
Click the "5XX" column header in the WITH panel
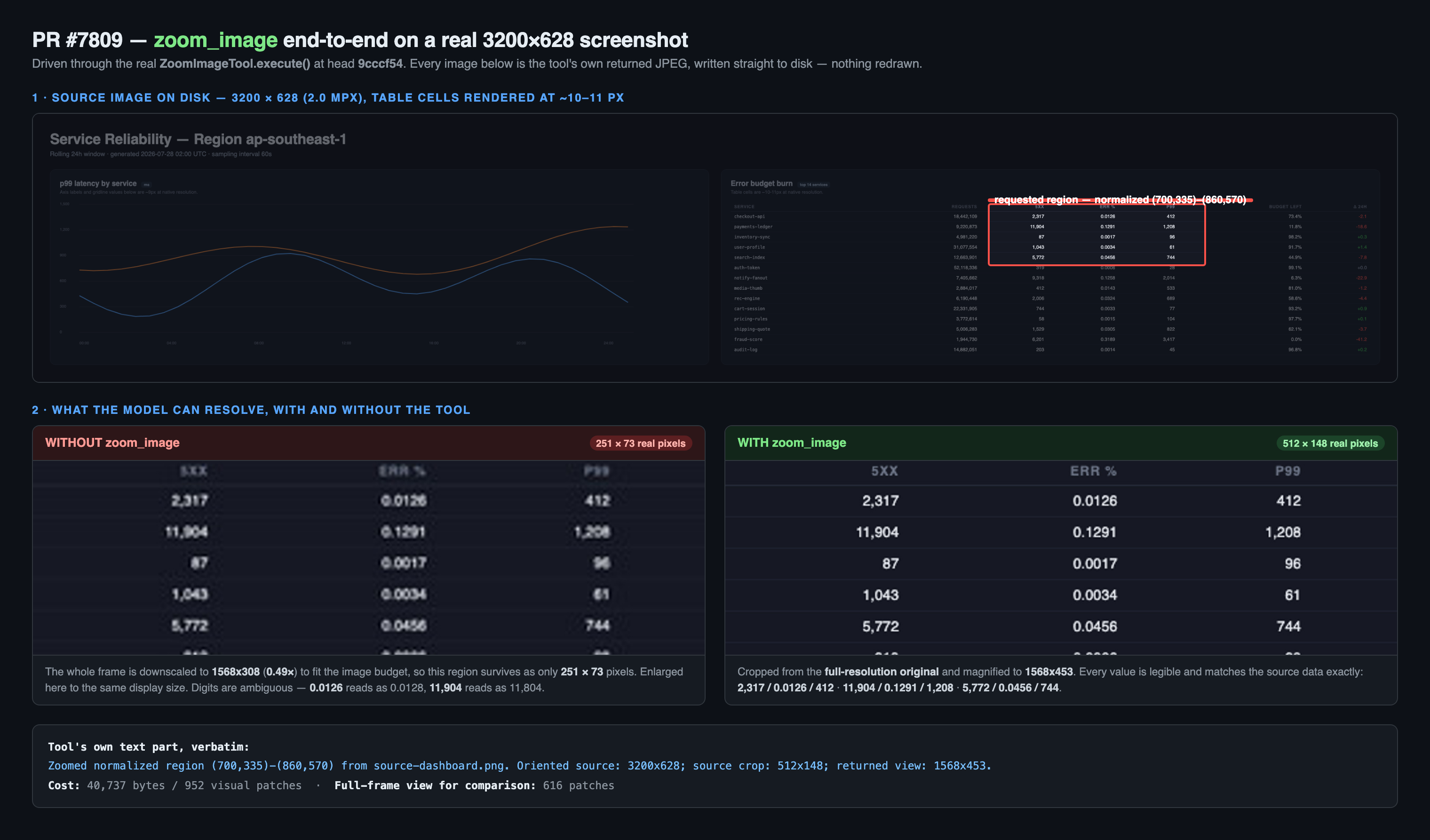pyautogui.click(x=884, y=470)
